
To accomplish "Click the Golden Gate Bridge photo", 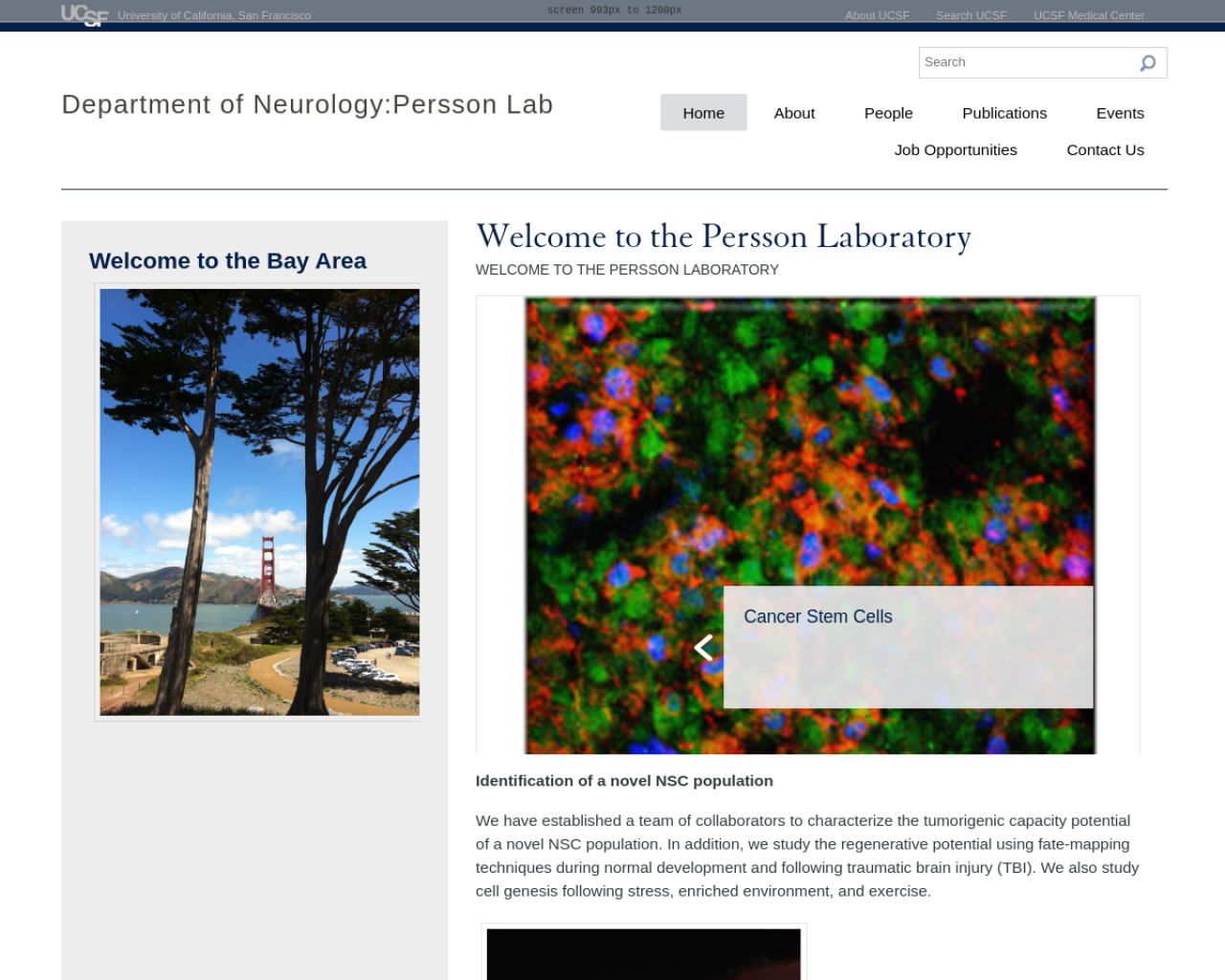I will (x=259, y=502).
